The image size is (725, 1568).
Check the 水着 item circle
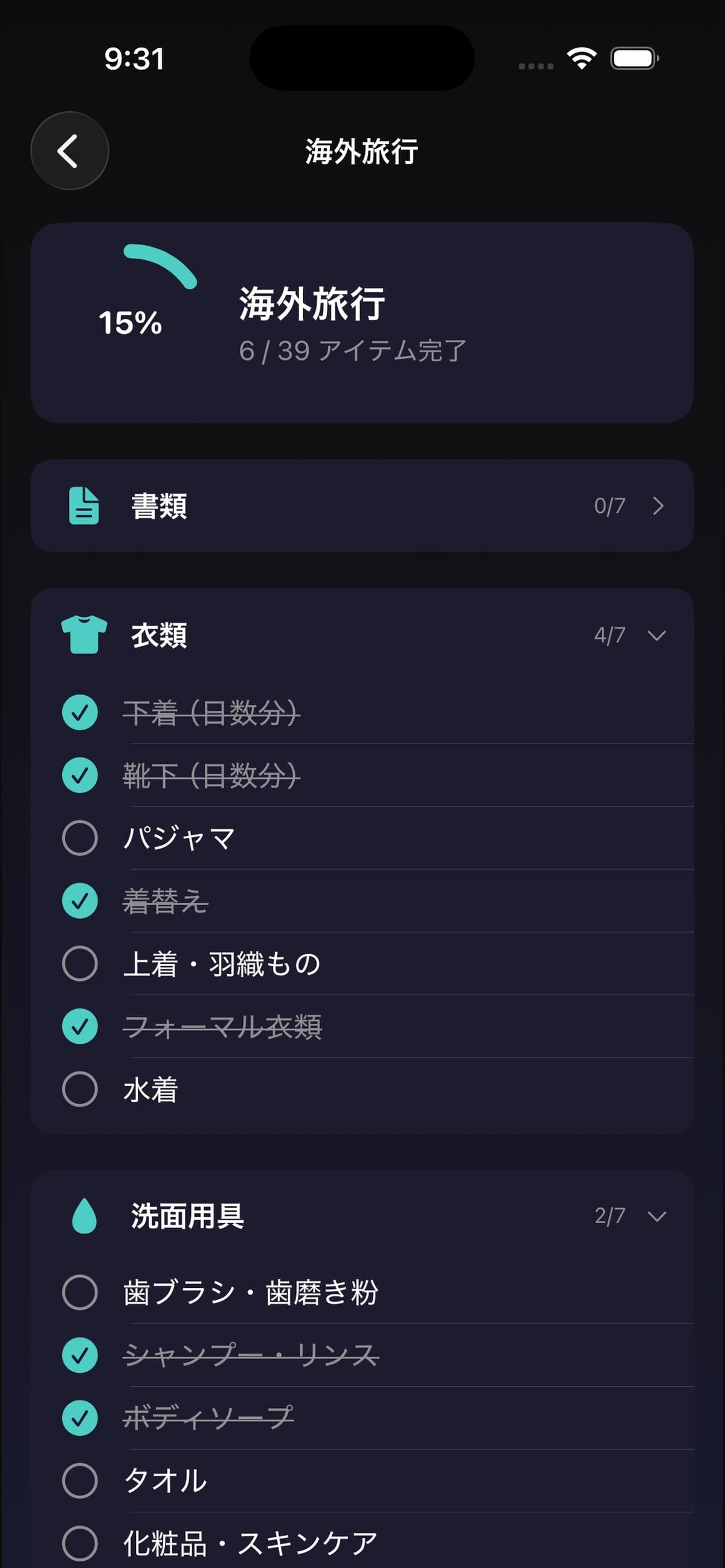pos(80,1089)
